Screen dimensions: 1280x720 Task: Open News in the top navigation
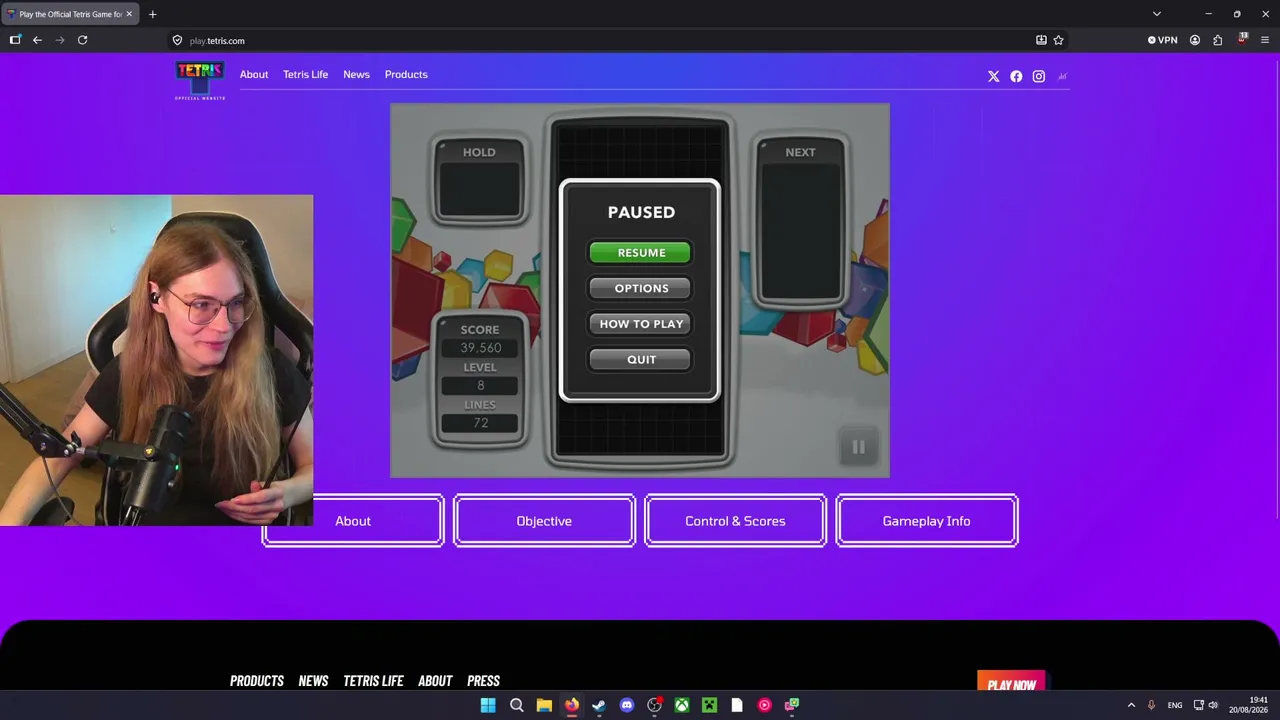[356, 74]
